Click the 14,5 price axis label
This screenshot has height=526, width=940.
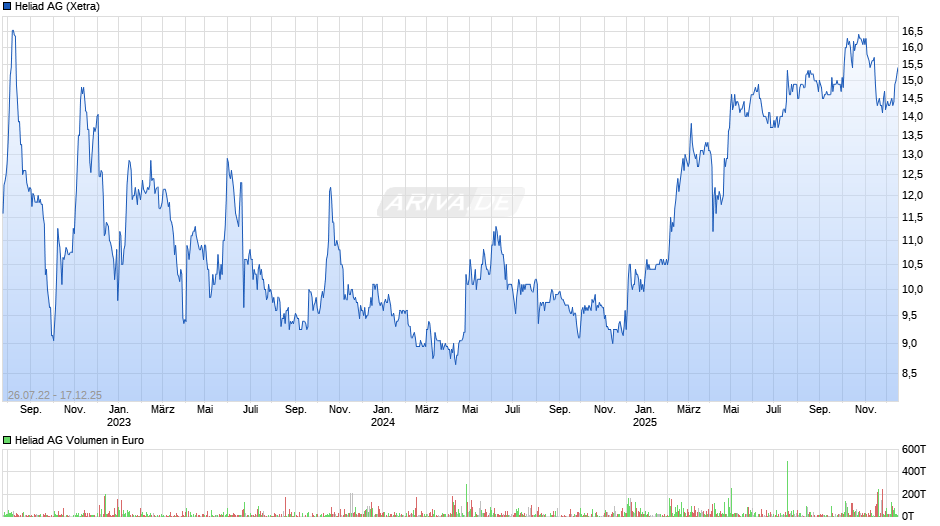pos(912,98)
